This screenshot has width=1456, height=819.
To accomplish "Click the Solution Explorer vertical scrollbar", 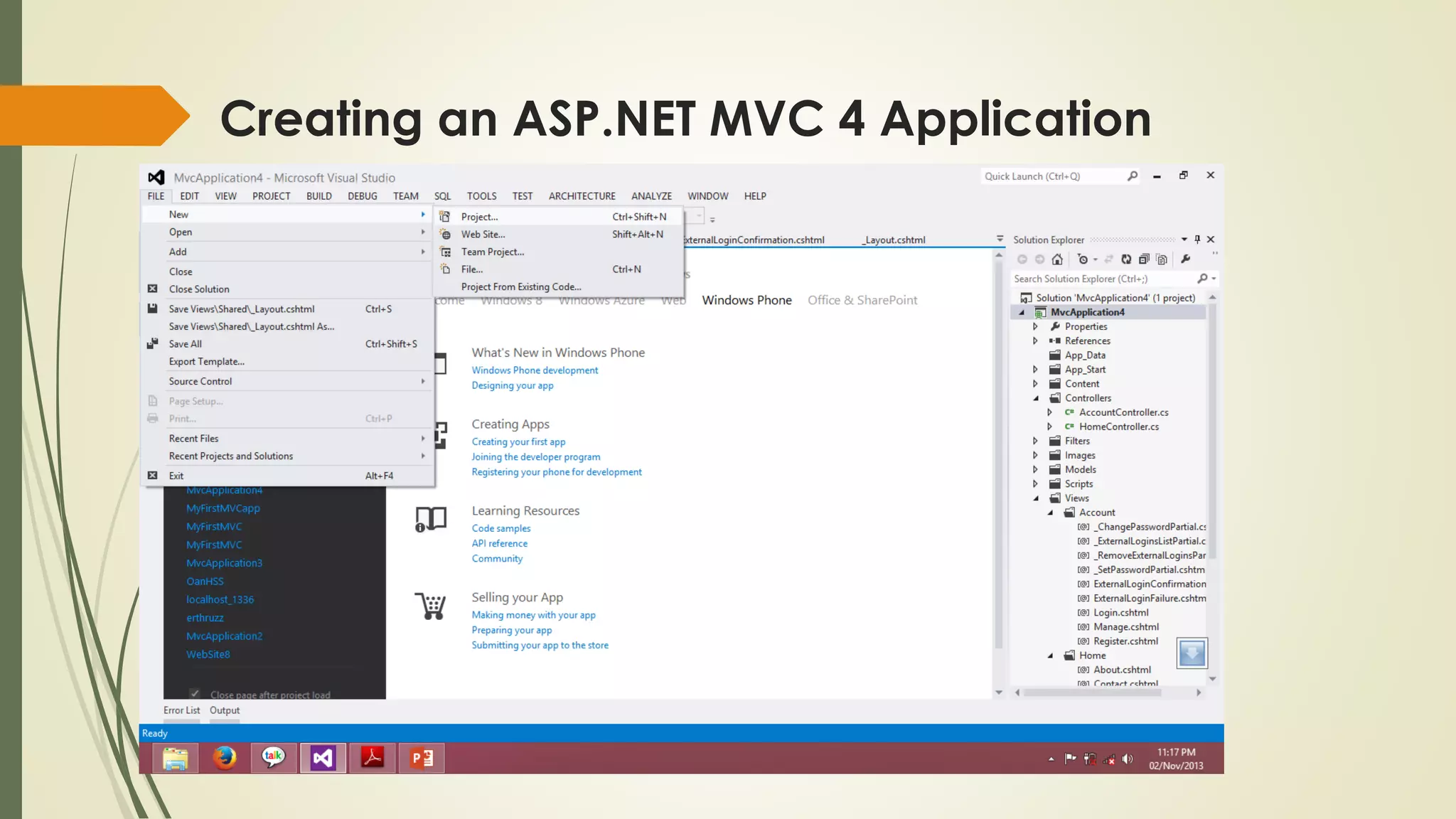I will click(1213, 430).
